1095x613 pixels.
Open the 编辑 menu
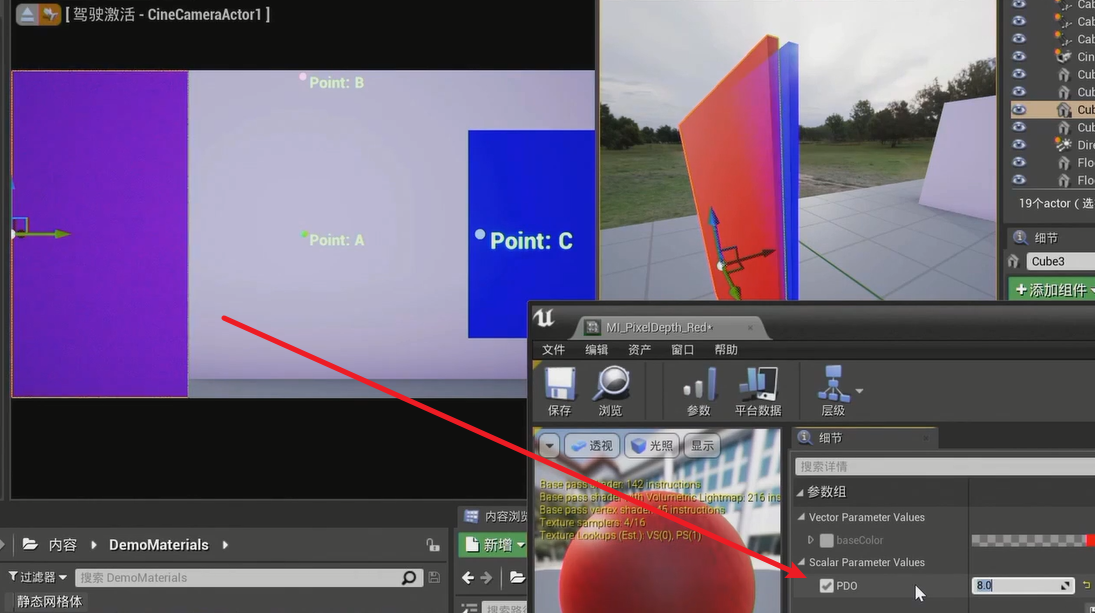click(x=596, y=349)
